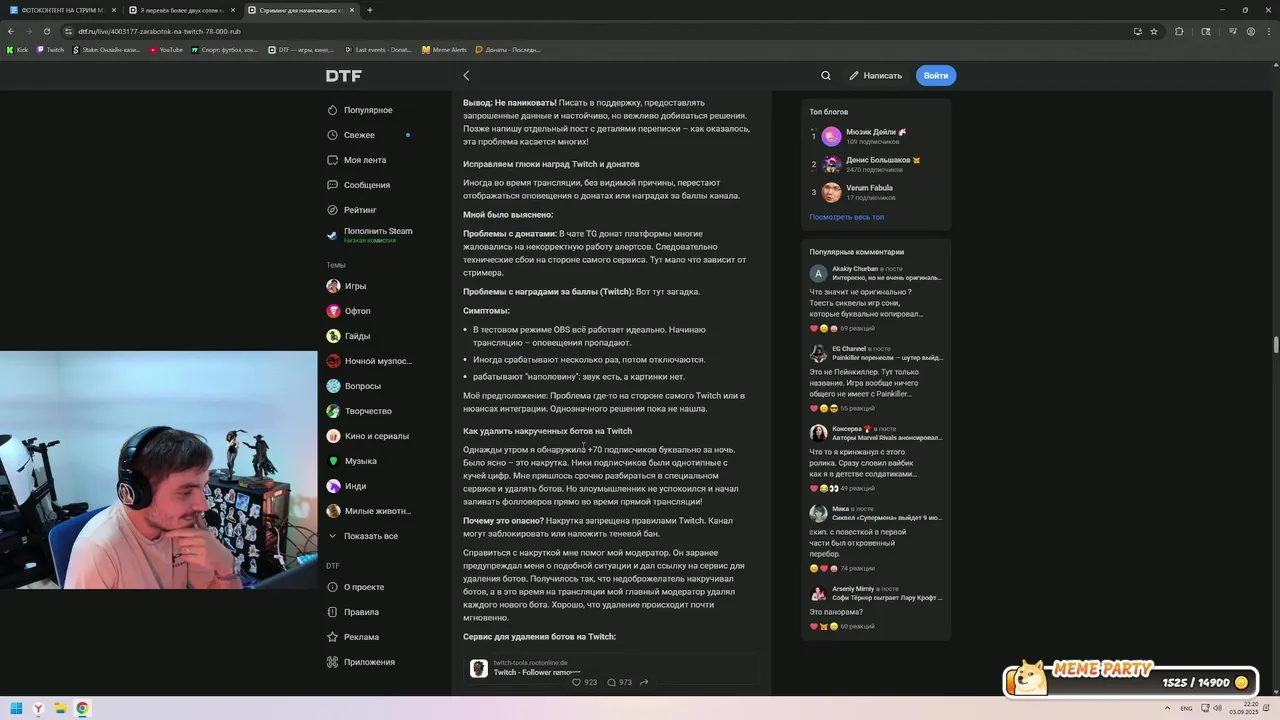Click browser back arrow

coord(11,31)
